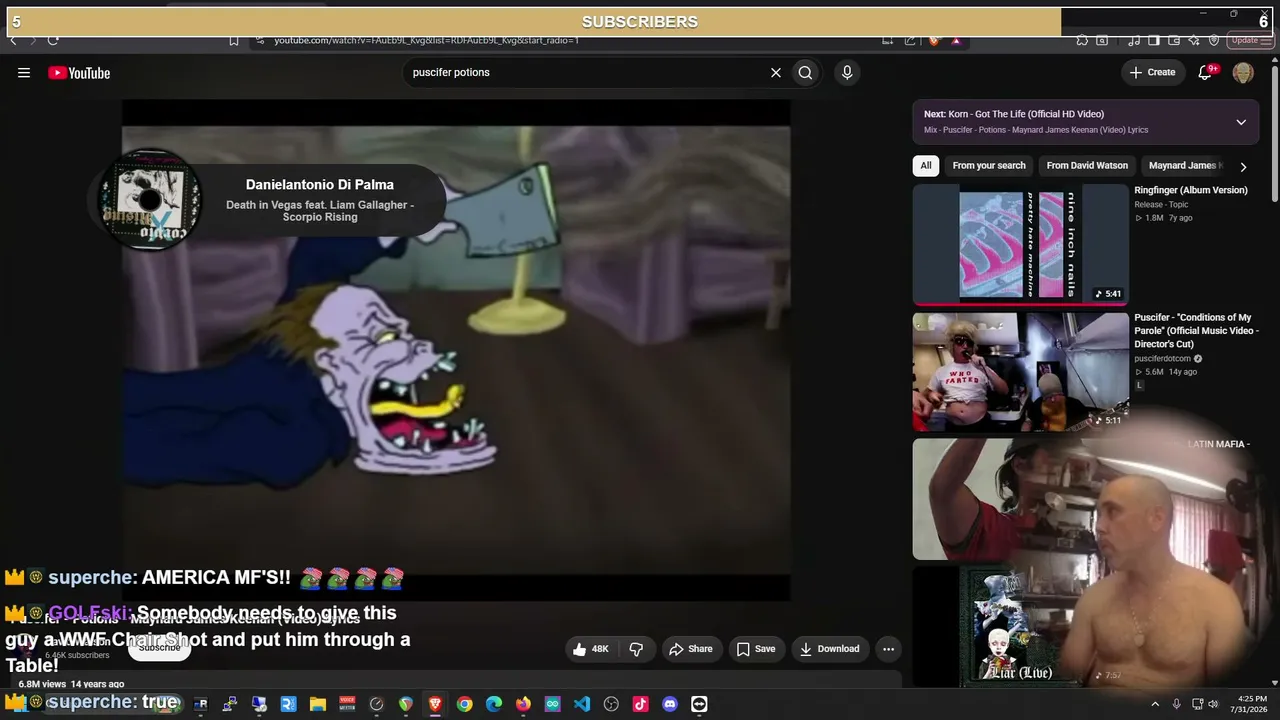Open 'Conditions of My Parole' video title
Screen dimensions: 1280x720
point(1196,331)
